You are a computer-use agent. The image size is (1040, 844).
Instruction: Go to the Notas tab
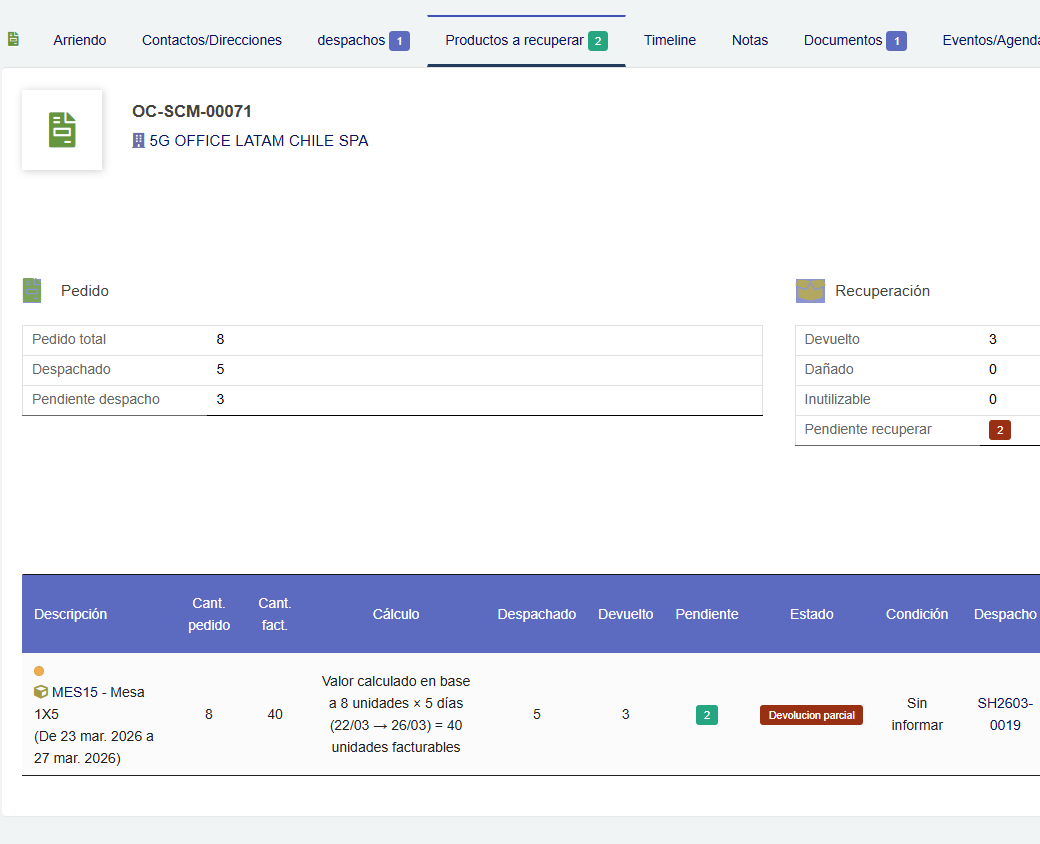pyautogui.click(x=750, y=40)
